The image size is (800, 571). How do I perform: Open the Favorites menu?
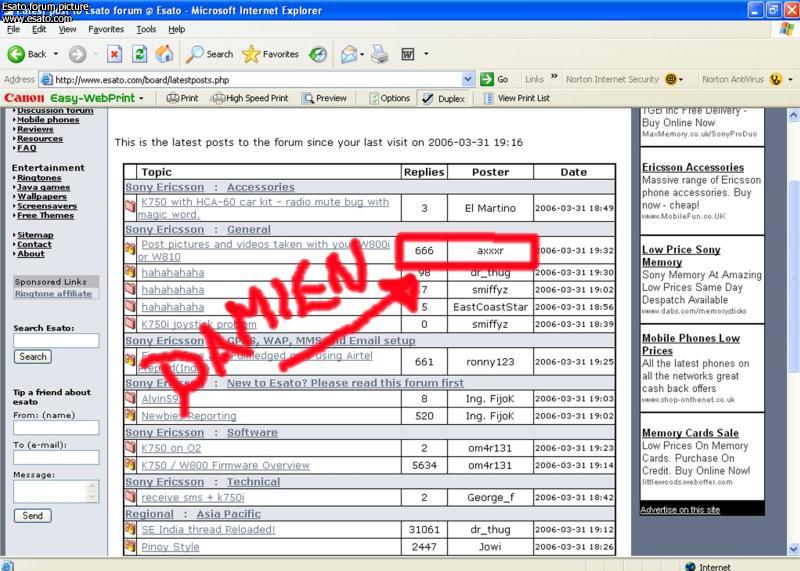pos(106,29)
